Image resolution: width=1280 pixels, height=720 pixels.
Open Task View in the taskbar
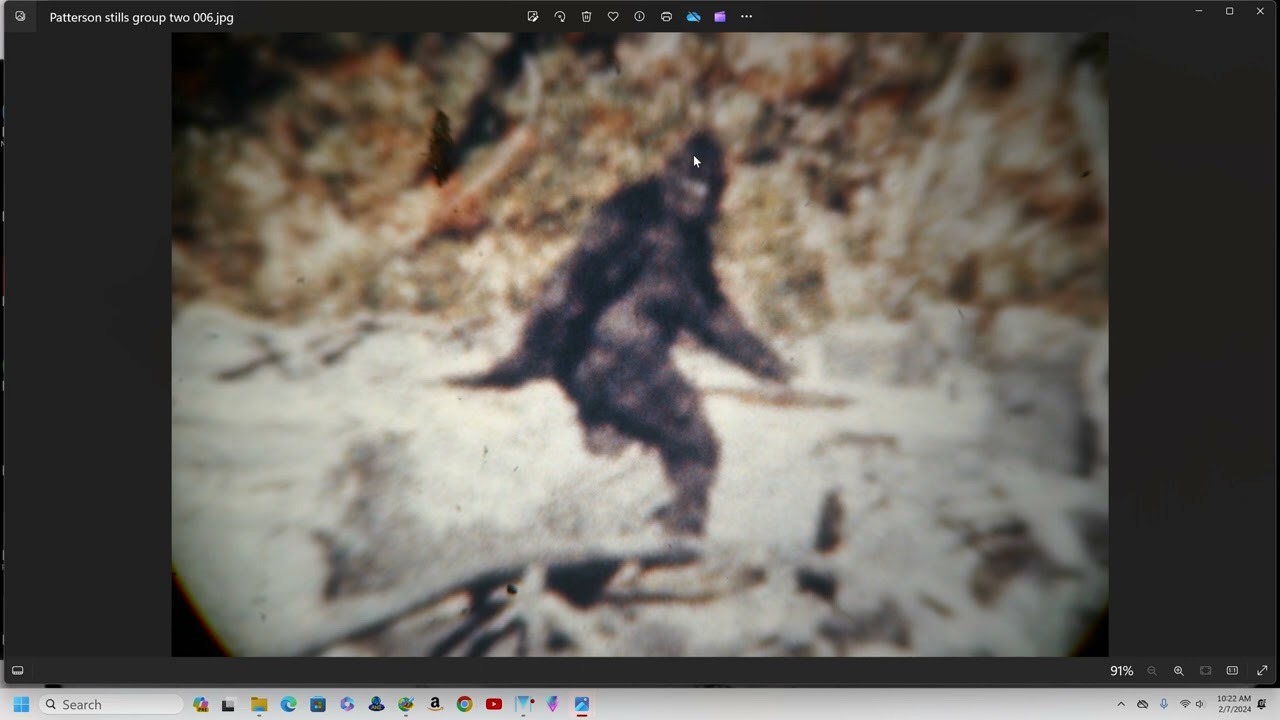[x=228, y=704]
